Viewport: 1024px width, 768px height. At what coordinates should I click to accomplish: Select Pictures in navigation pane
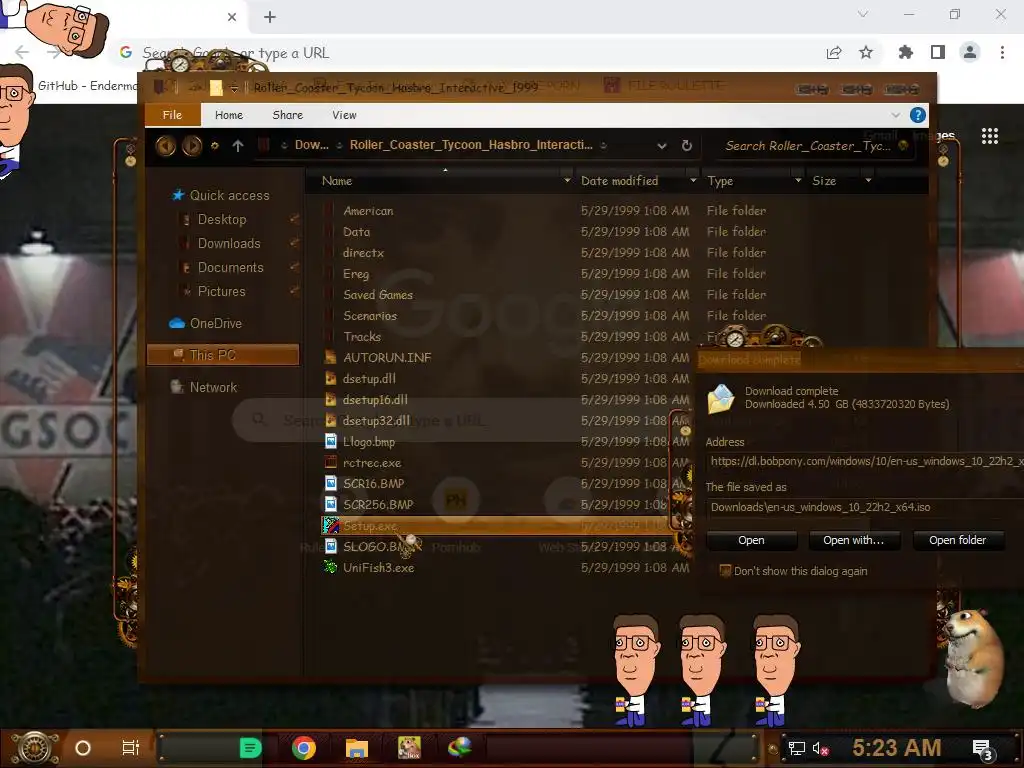pyautogui.click(x=221, y=292)
